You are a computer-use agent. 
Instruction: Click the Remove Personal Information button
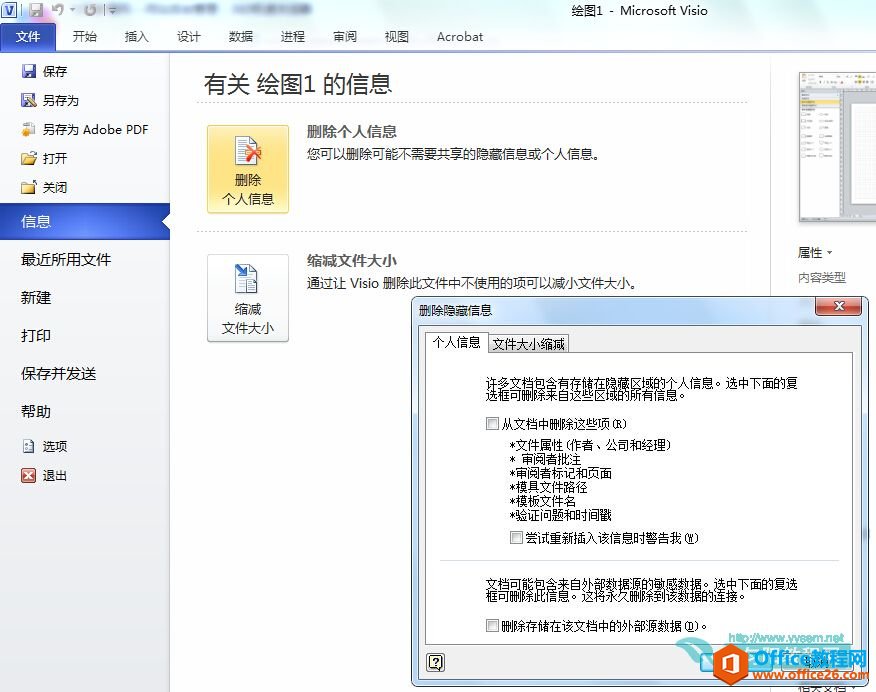click(247, 169)
